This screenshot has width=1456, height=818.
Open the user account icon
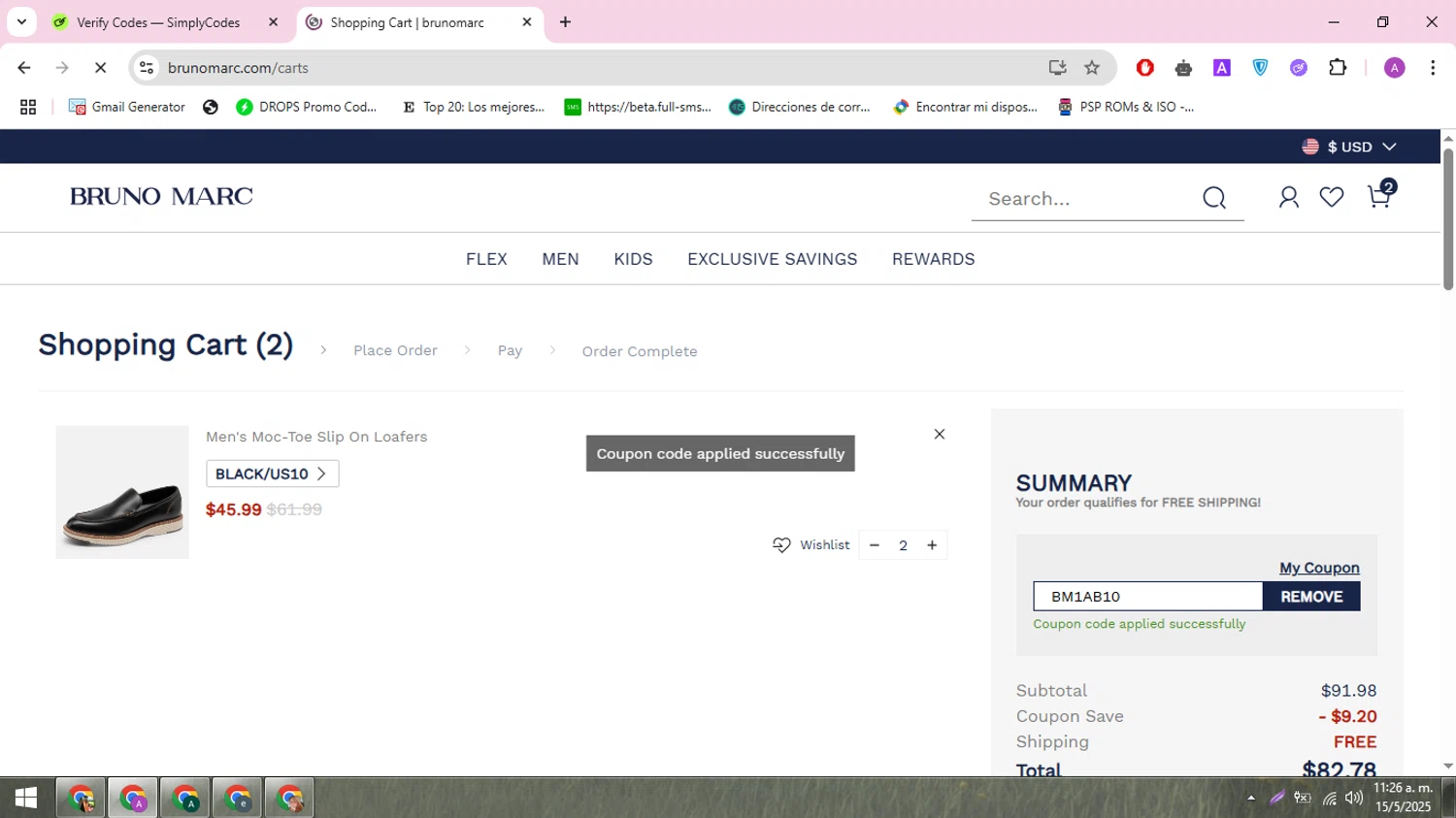1288,197
